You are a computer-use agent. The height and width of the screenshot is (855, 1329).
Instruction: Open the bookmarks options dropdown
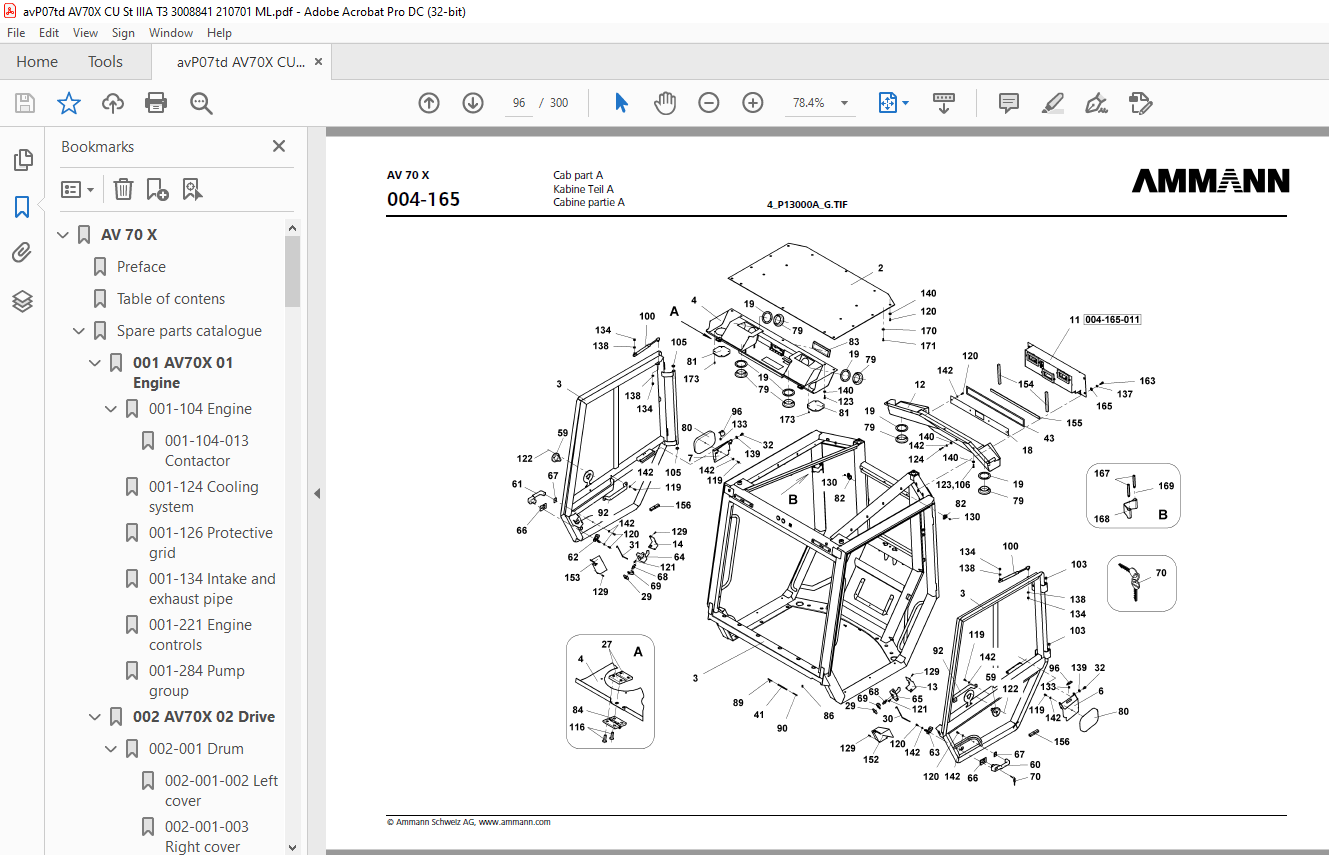tap(77, 189)
